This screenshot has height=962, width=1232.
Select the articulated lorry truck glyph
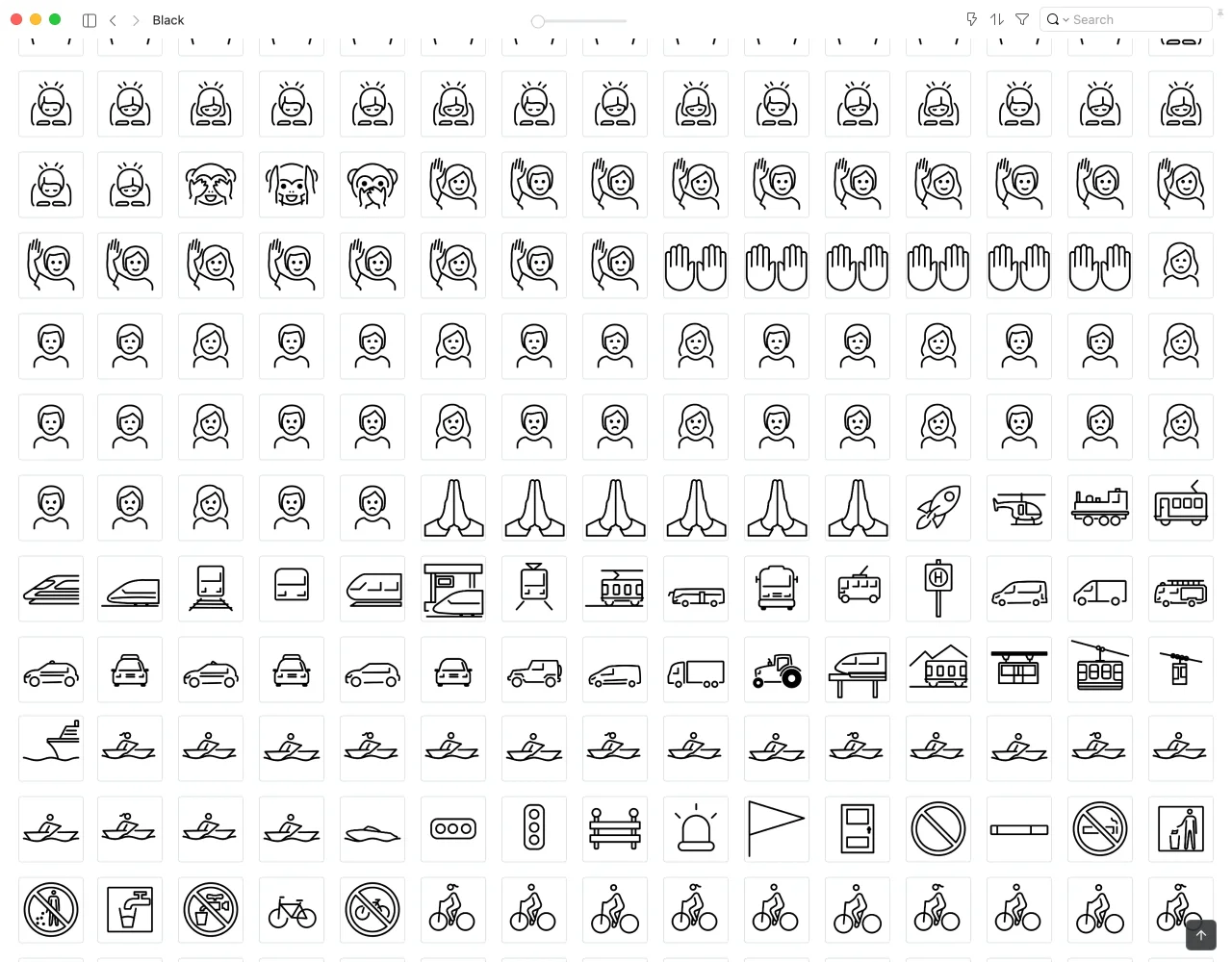point(696,670)
